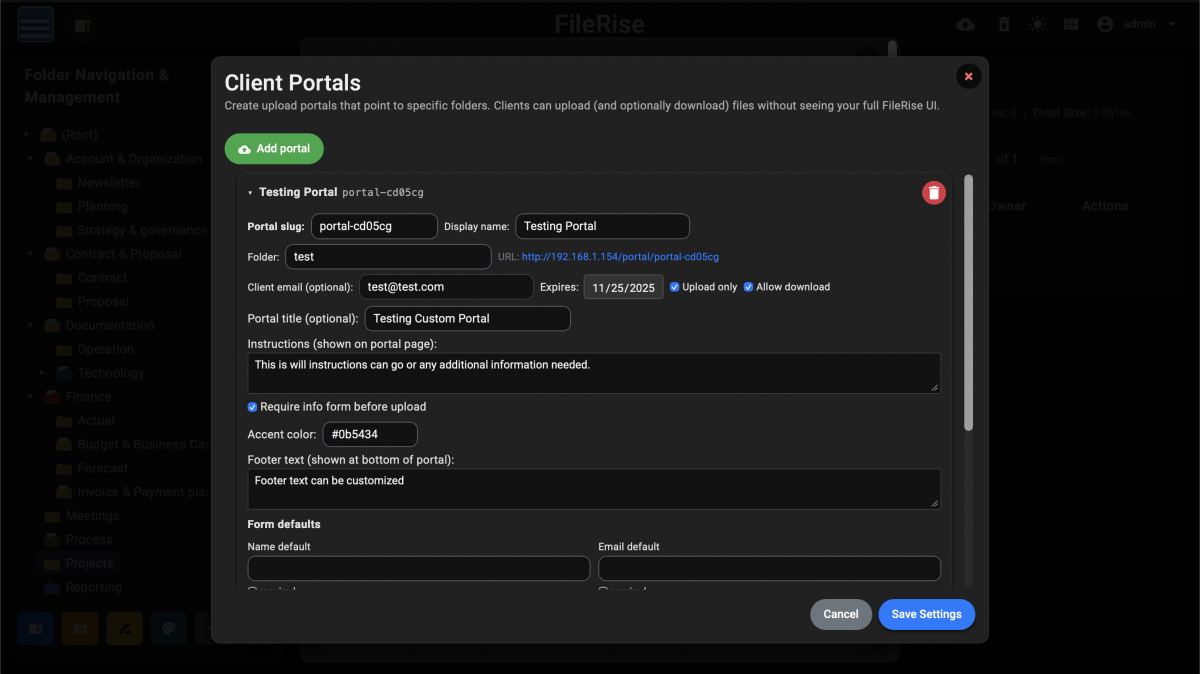Select the Projects folder in the tree

89,563
